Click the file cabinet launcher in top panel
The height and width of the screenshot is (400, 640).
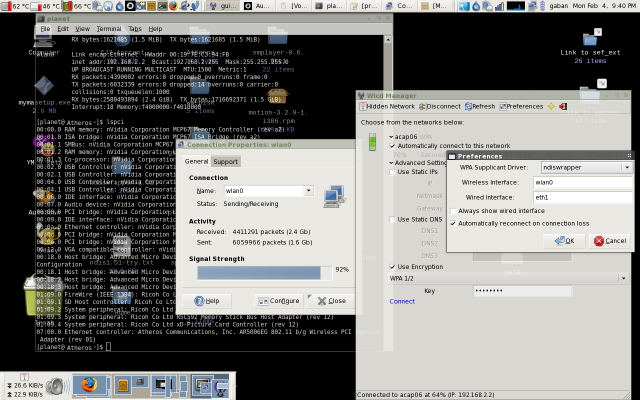point(151,6)
